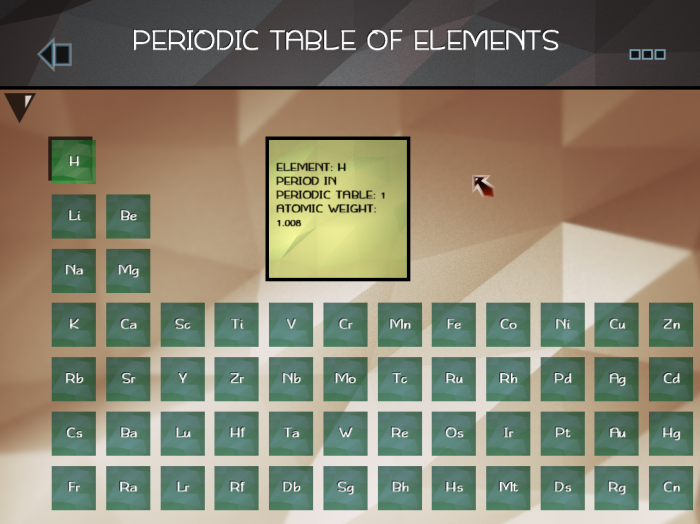Click the Zn element tile
Viewport: 700px width, 524px height.
click(671, 324)
